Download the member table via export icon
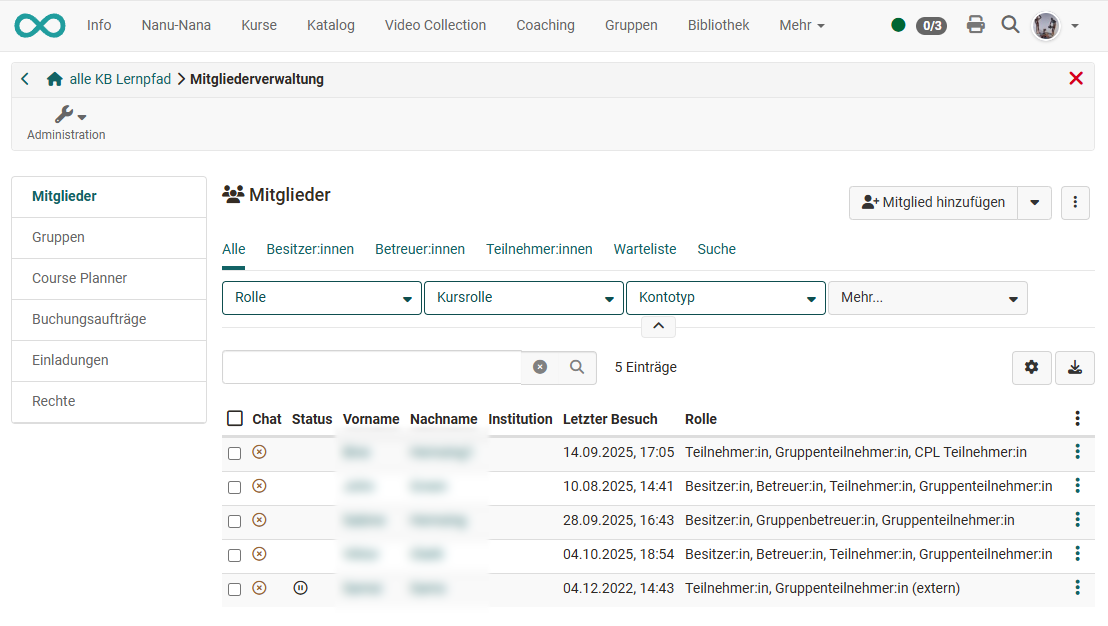The width and height of the screenshot is (1108, 626). point(1075,368)
